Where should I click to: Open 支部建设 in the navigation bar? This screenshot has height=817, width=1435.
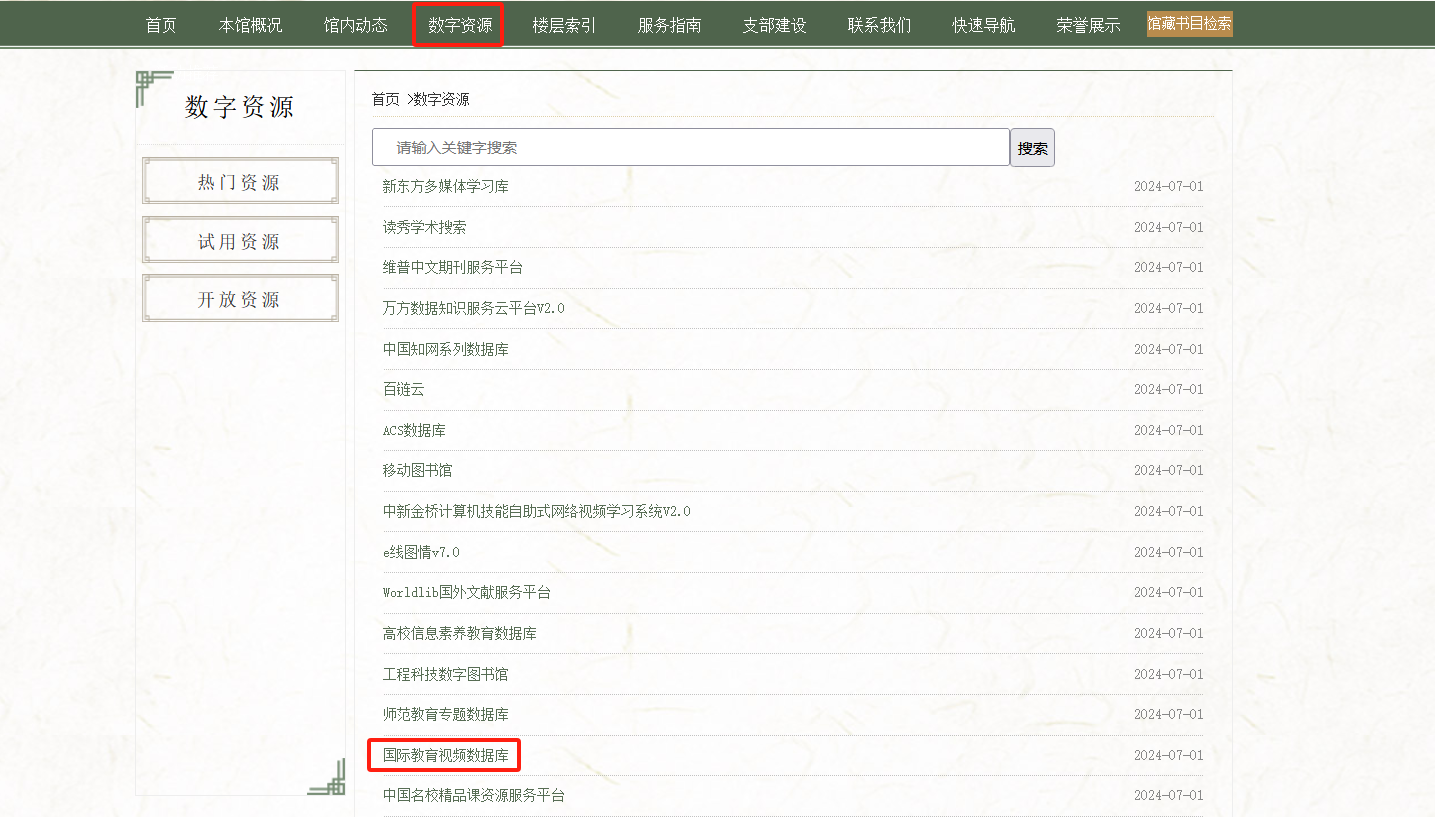(x=774, y=25)
